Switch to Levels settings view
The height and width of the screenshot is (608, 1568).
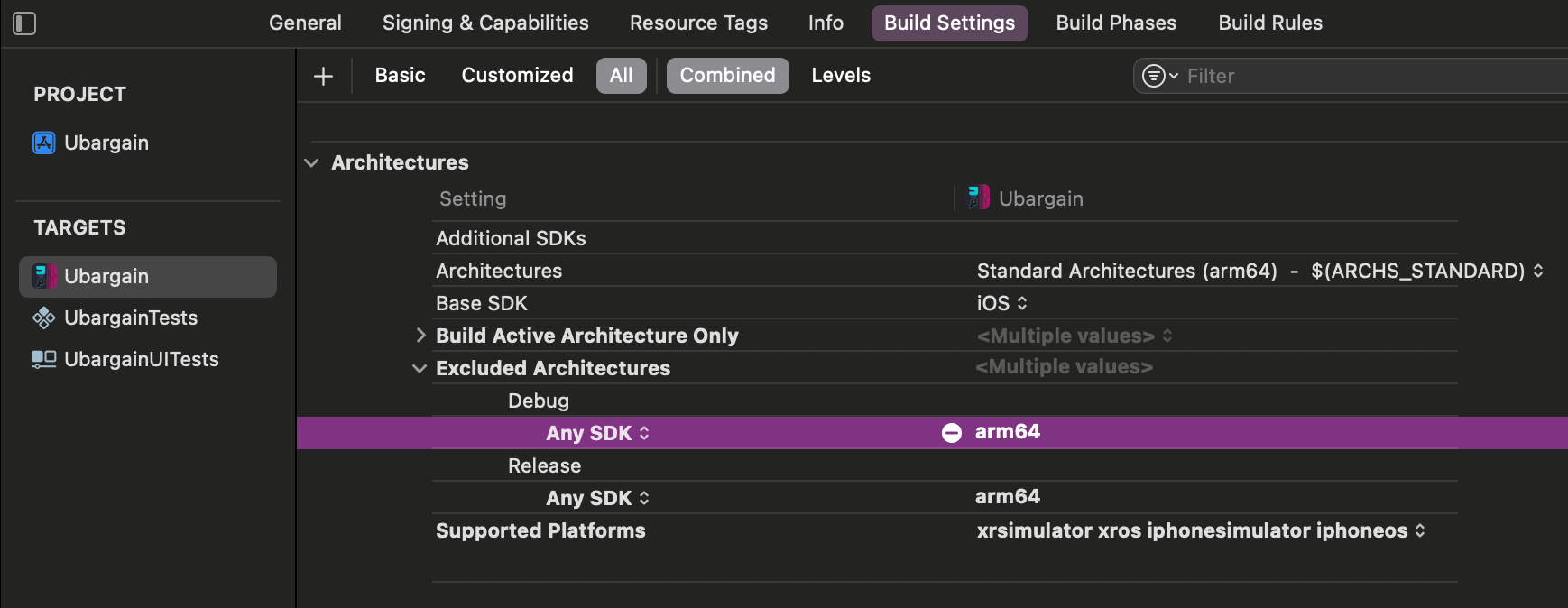pyautogui.click(x=841, y=76)
